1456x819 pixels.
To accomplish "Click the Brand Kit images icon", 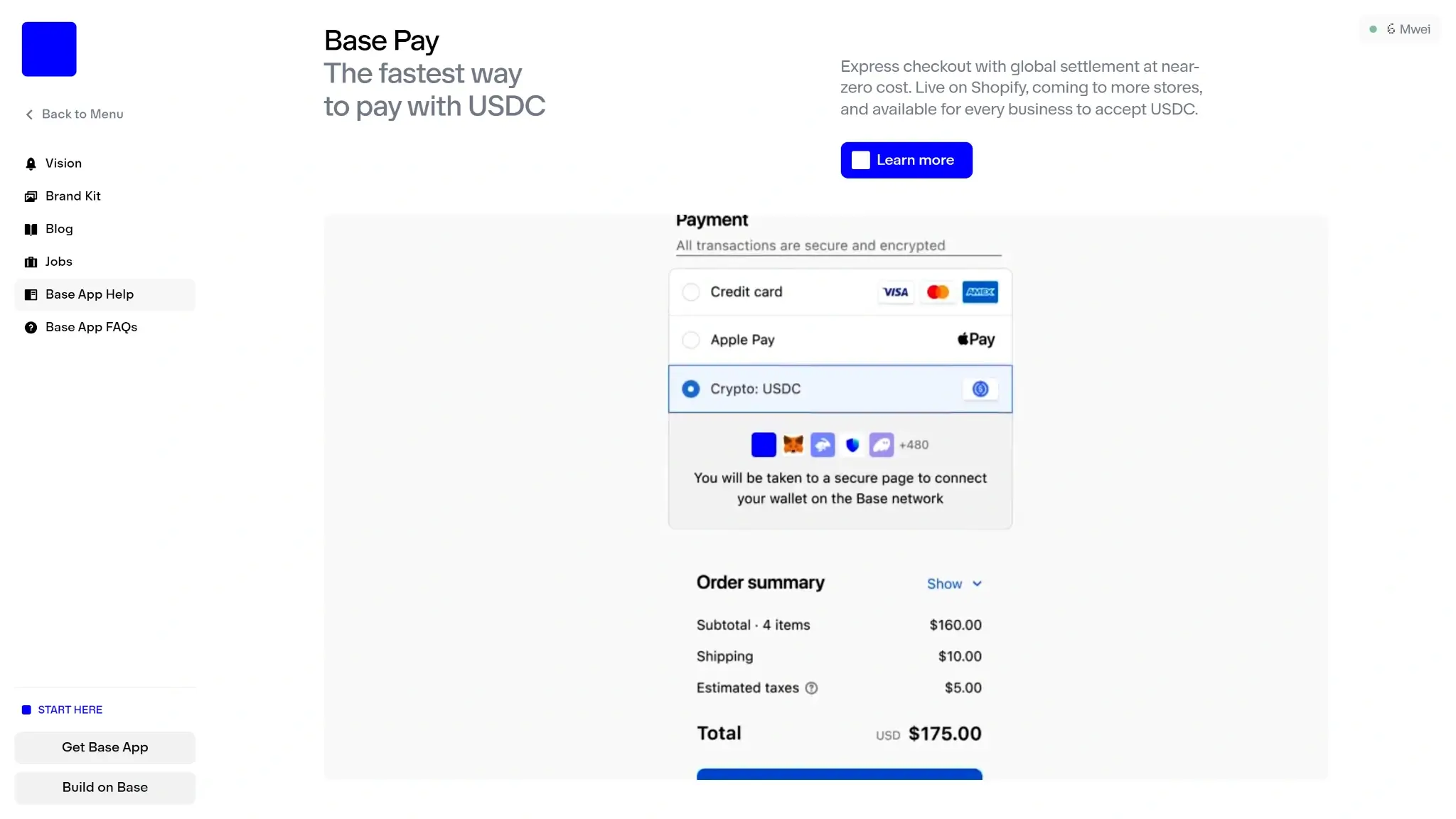I will click(31, 196).
